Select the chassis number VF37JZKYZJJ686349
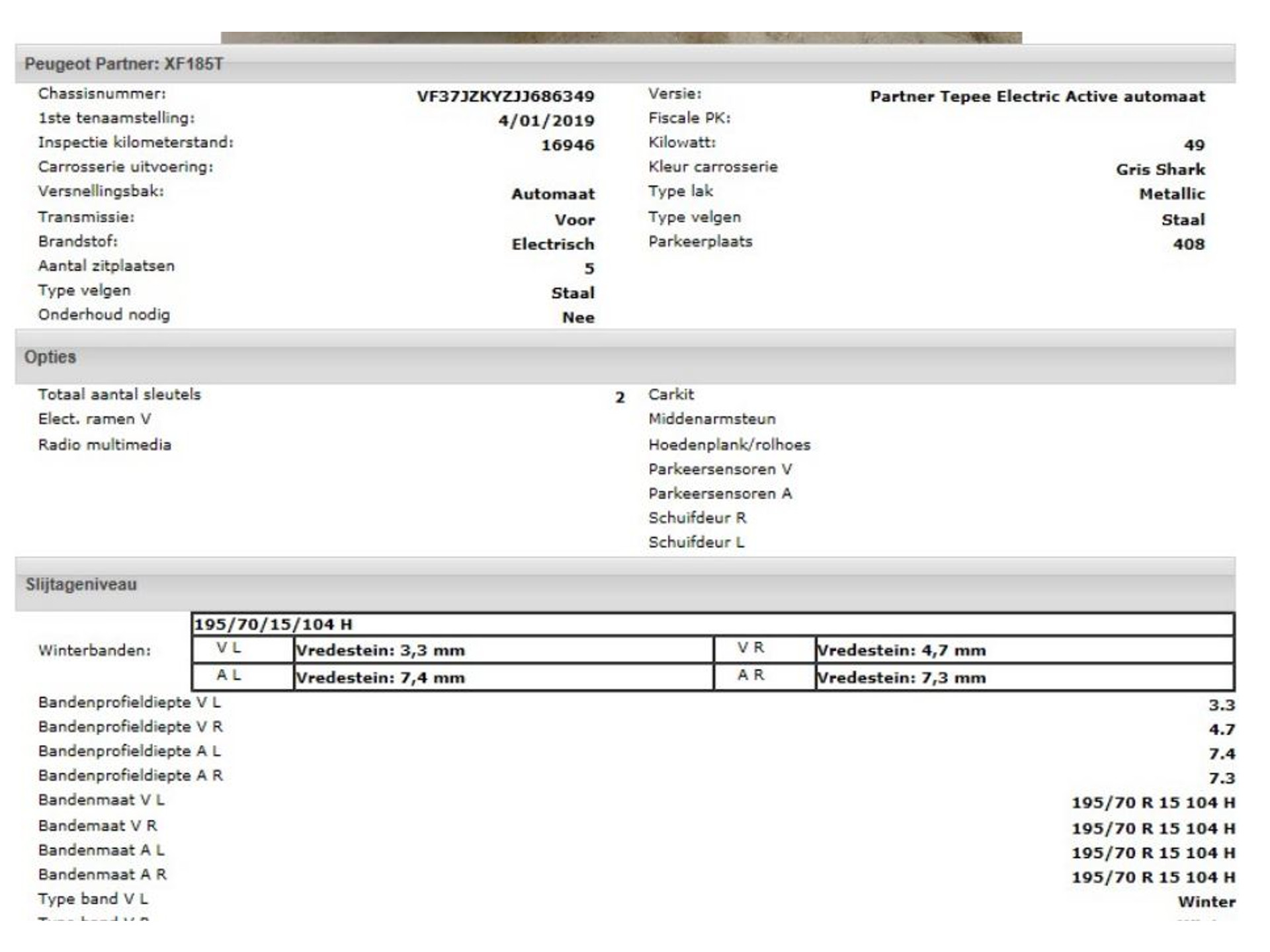This screenshot has width=1270, height=952. tap(505, 97)
